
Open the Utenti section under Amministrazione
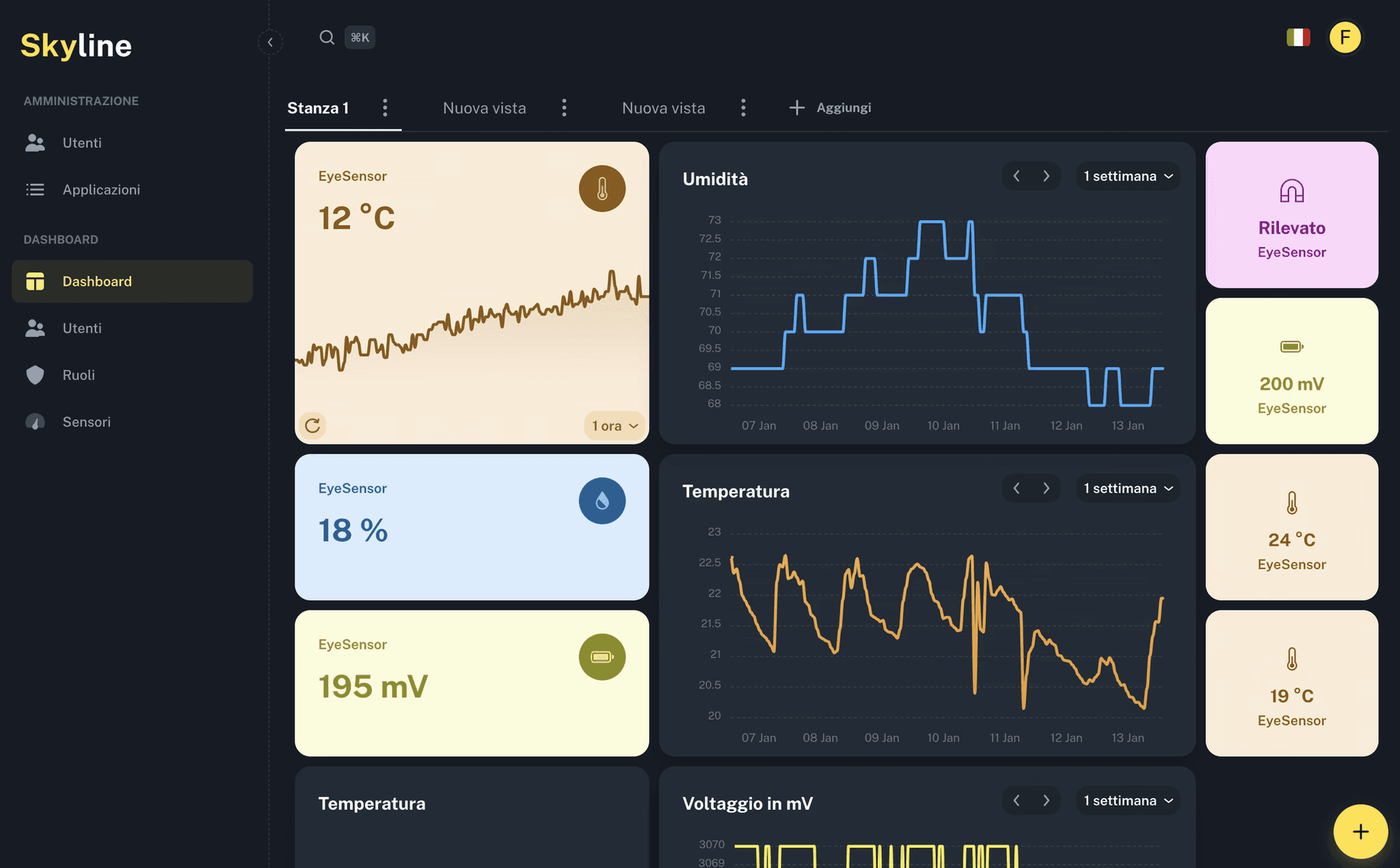click(x=82, y=143)
